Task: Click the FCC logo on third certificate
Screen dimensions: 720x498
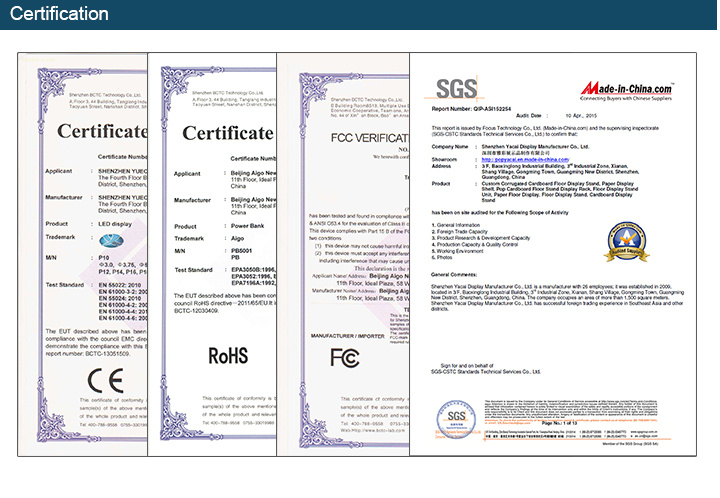Action: click(x=345, y=358)
